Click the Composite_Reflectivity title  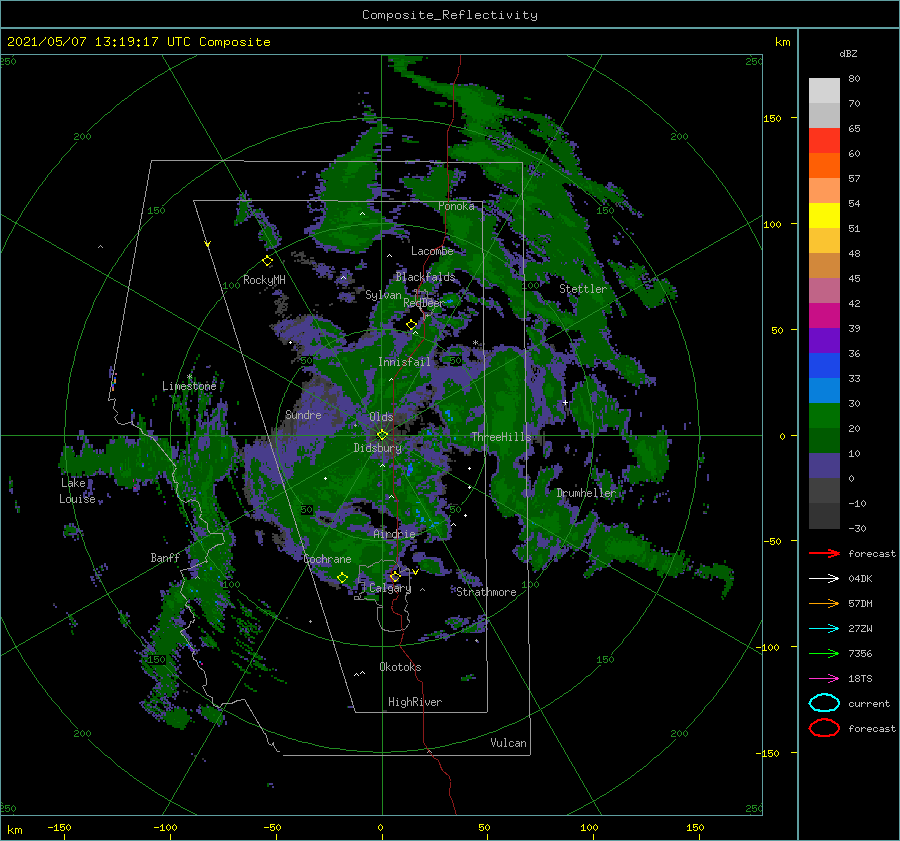[449, 15]
